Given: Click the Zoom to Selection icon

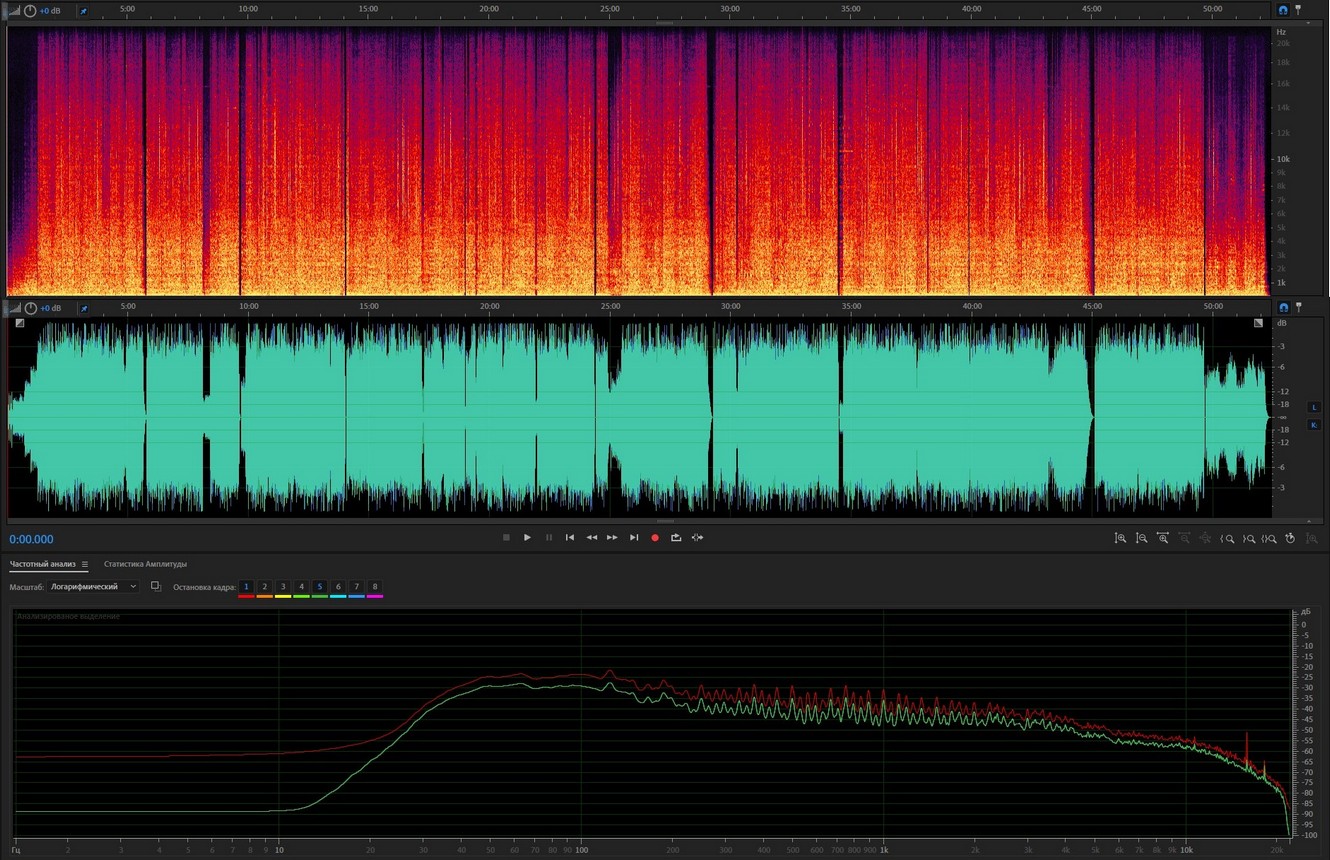Looking at the screenshot, I should (x=1269, y=538).
